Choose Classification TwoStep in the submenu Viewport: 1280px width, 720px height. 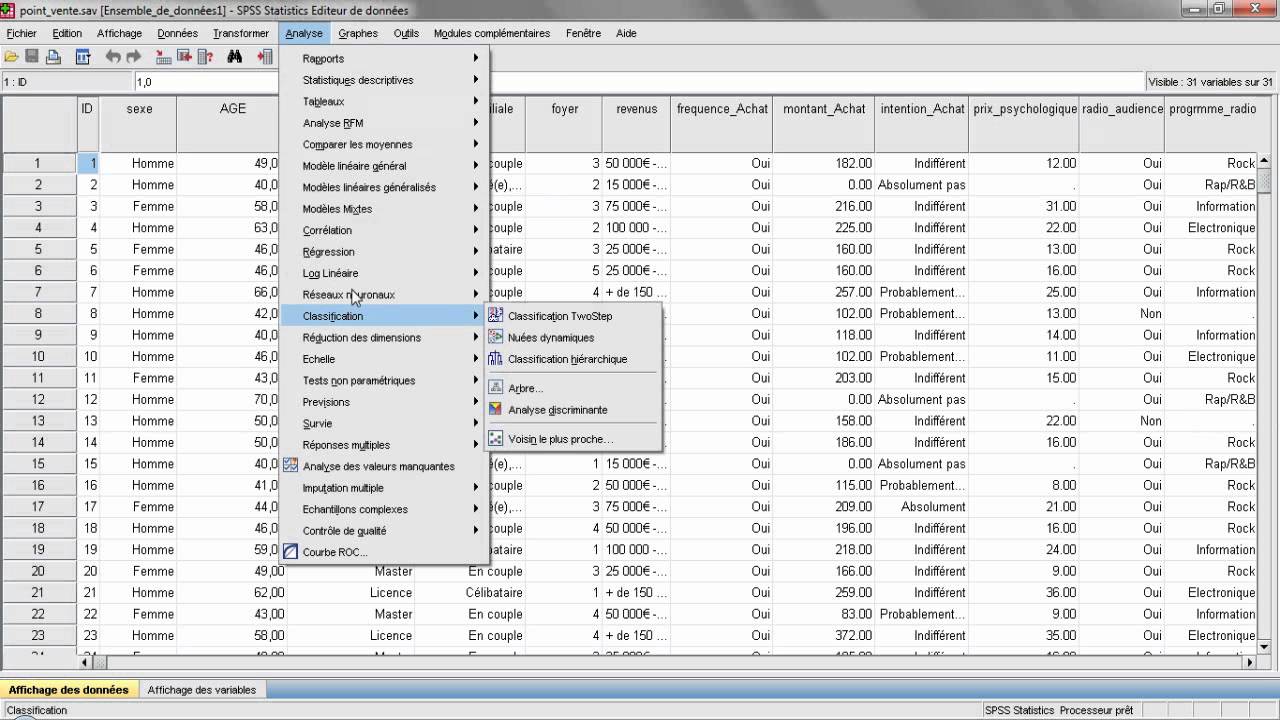pos(573,316)
